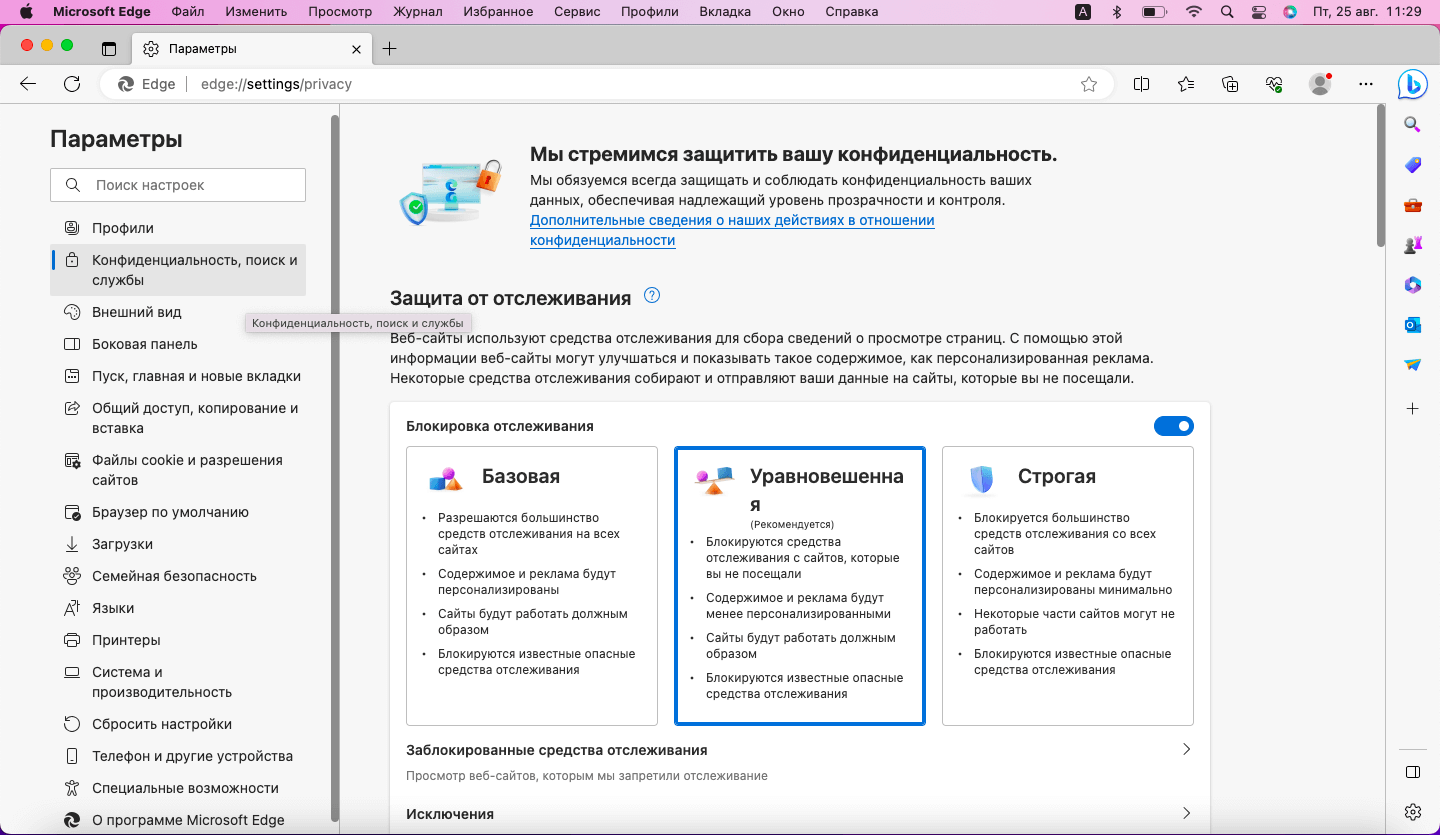Open macOS Control Center icon

(1258, 12)
